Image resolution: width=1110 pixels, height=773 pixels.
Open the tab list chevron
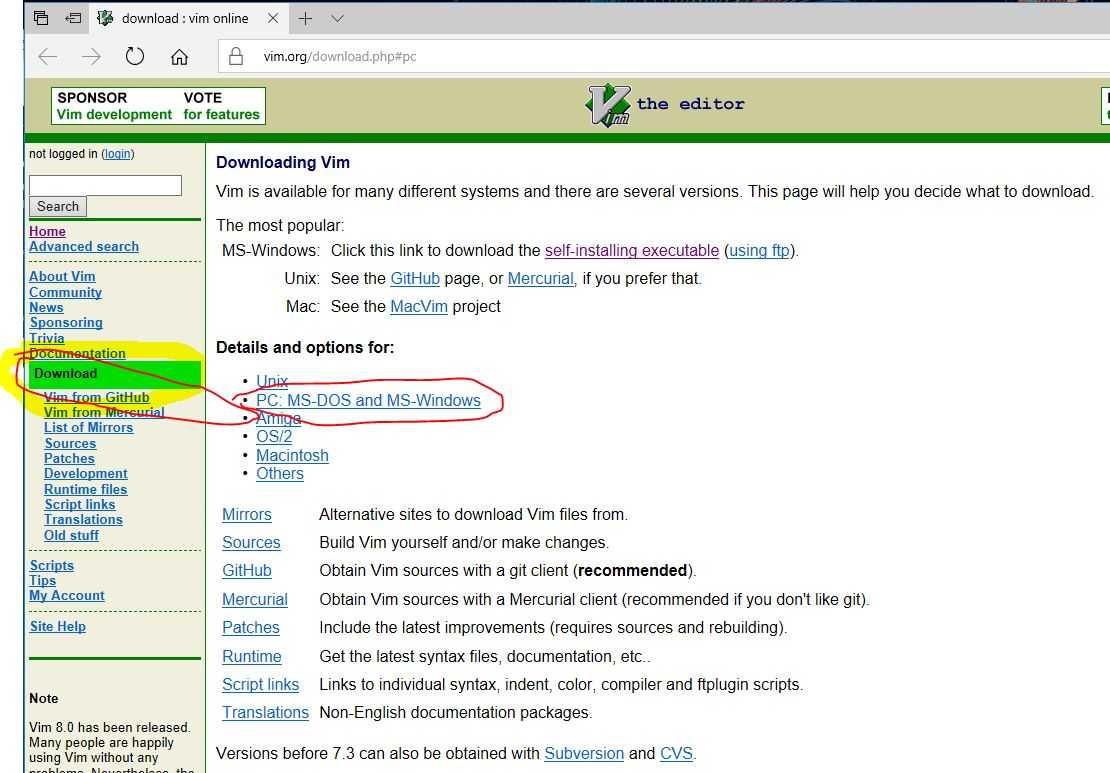coord(338,18)
